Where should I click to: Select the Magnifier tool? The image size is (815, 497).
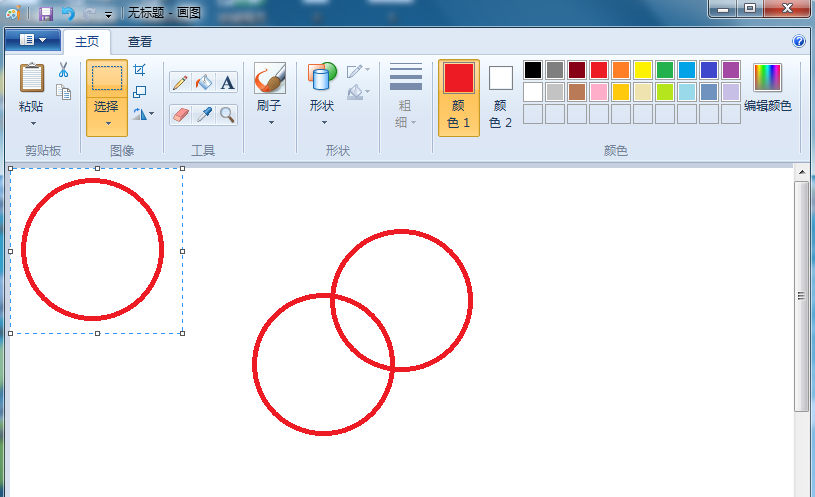tap(227, 114)
